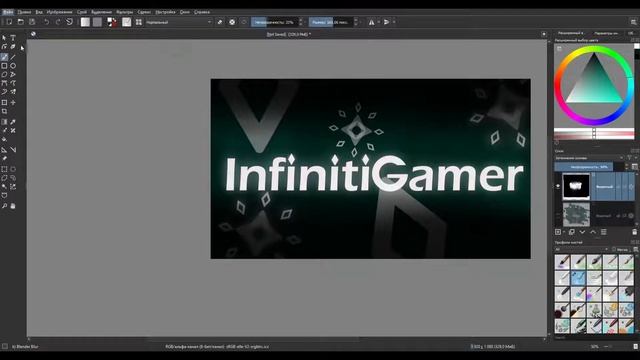Select the Freehand Brush tool

tap(4, 57)
